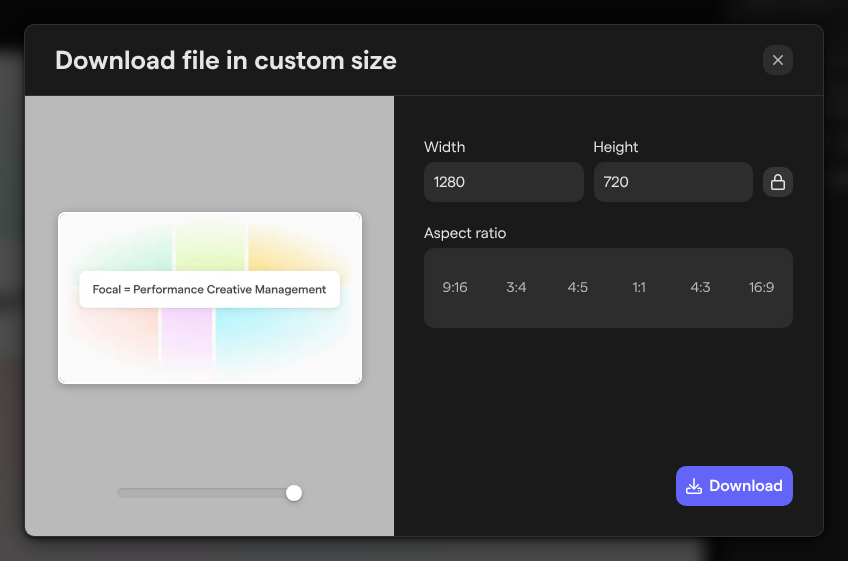This screenshot has width=848, height=561.
Task: Click the image preview thumbnail
Action: coord(210,298)
